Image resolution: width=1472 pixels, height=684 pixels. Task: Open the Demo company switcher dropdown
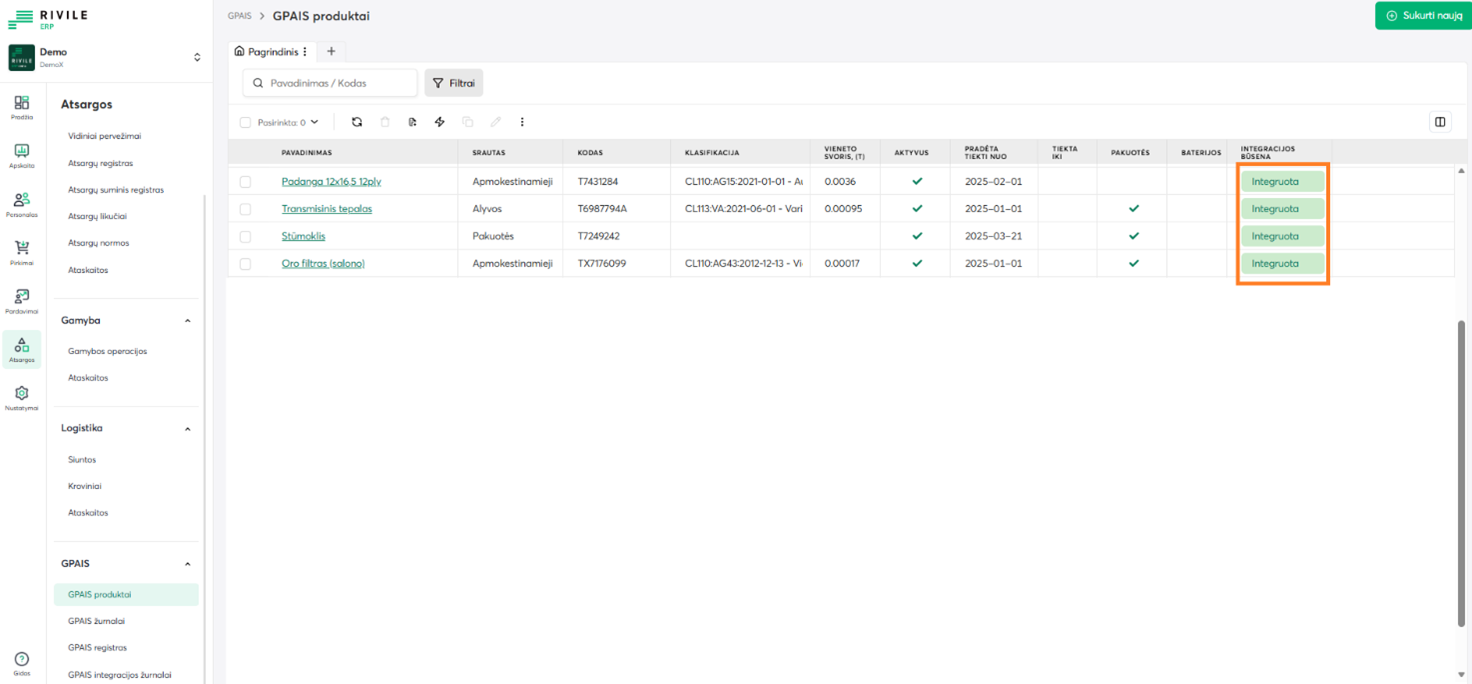[197, 57]
